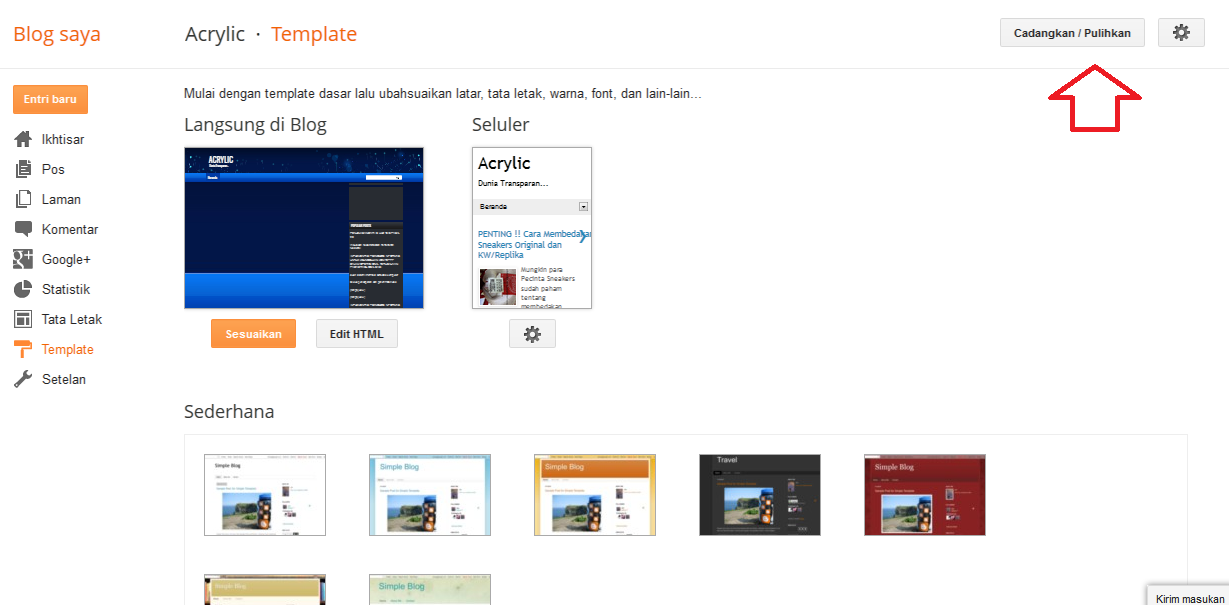Click the orange Sesuaikan button
The image size is (1229, 605).
253,333
